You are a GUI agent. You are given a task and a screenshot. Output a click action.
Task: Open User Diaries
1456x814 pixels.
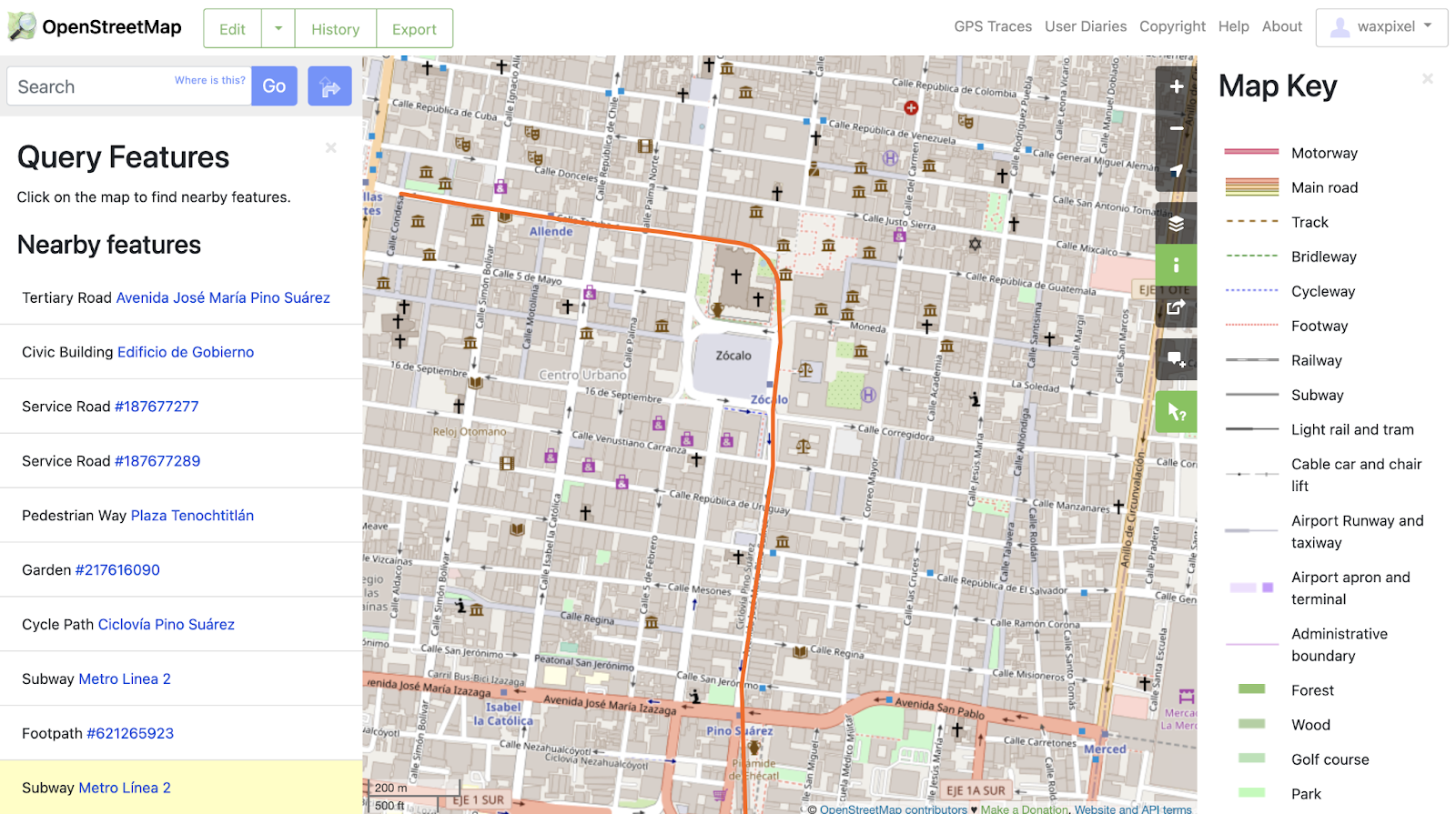1086,26
